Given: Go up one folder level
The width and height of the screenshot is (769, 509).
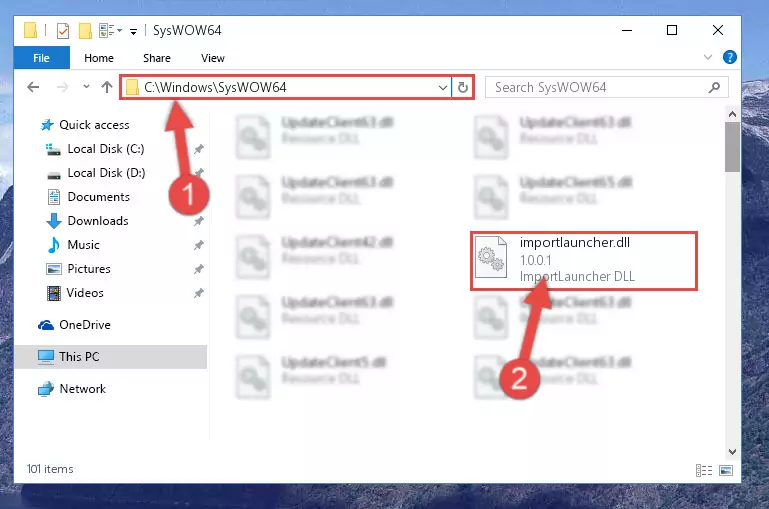Looking at the screenshot, I should 107,87.
